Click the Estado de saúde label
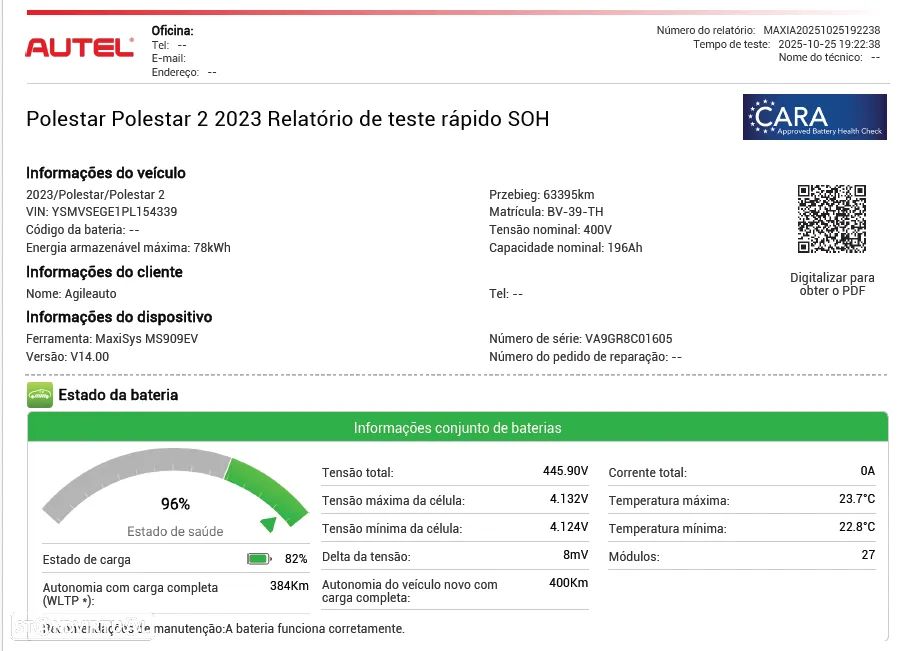This screenshot has width=910, height=651. (175, 531)
